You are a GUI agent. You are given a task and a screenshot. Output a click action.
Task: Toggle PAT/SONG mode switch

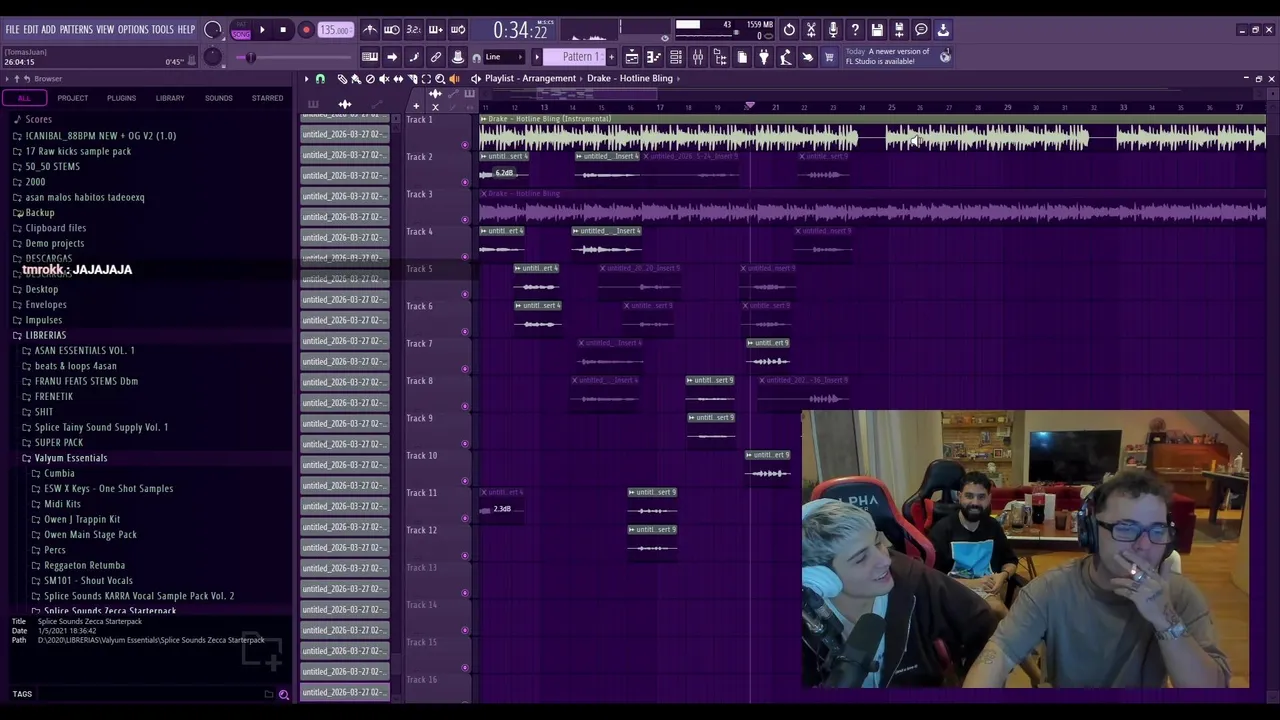point(241,31)
